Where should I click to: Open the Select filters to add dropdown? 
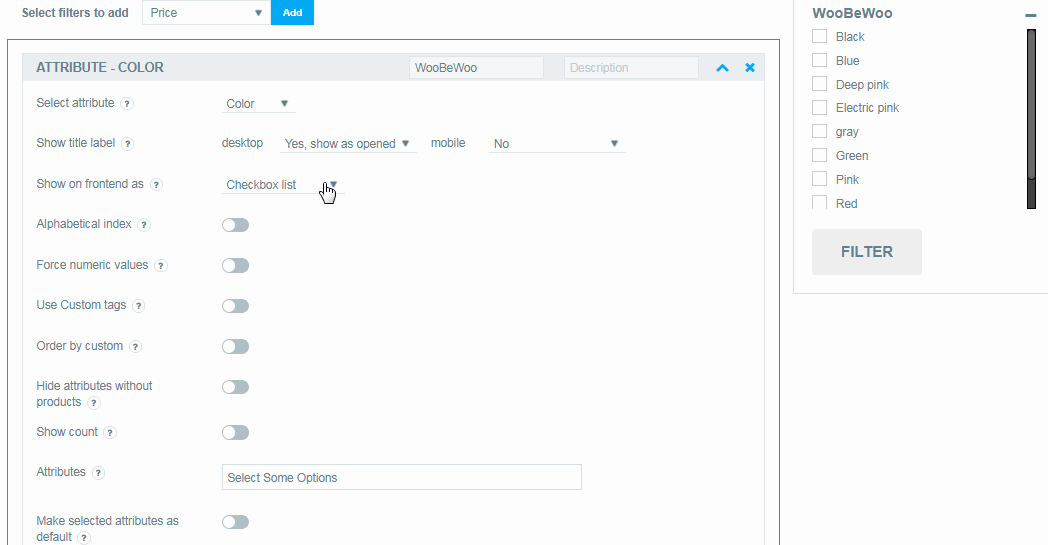pos(207,13)
